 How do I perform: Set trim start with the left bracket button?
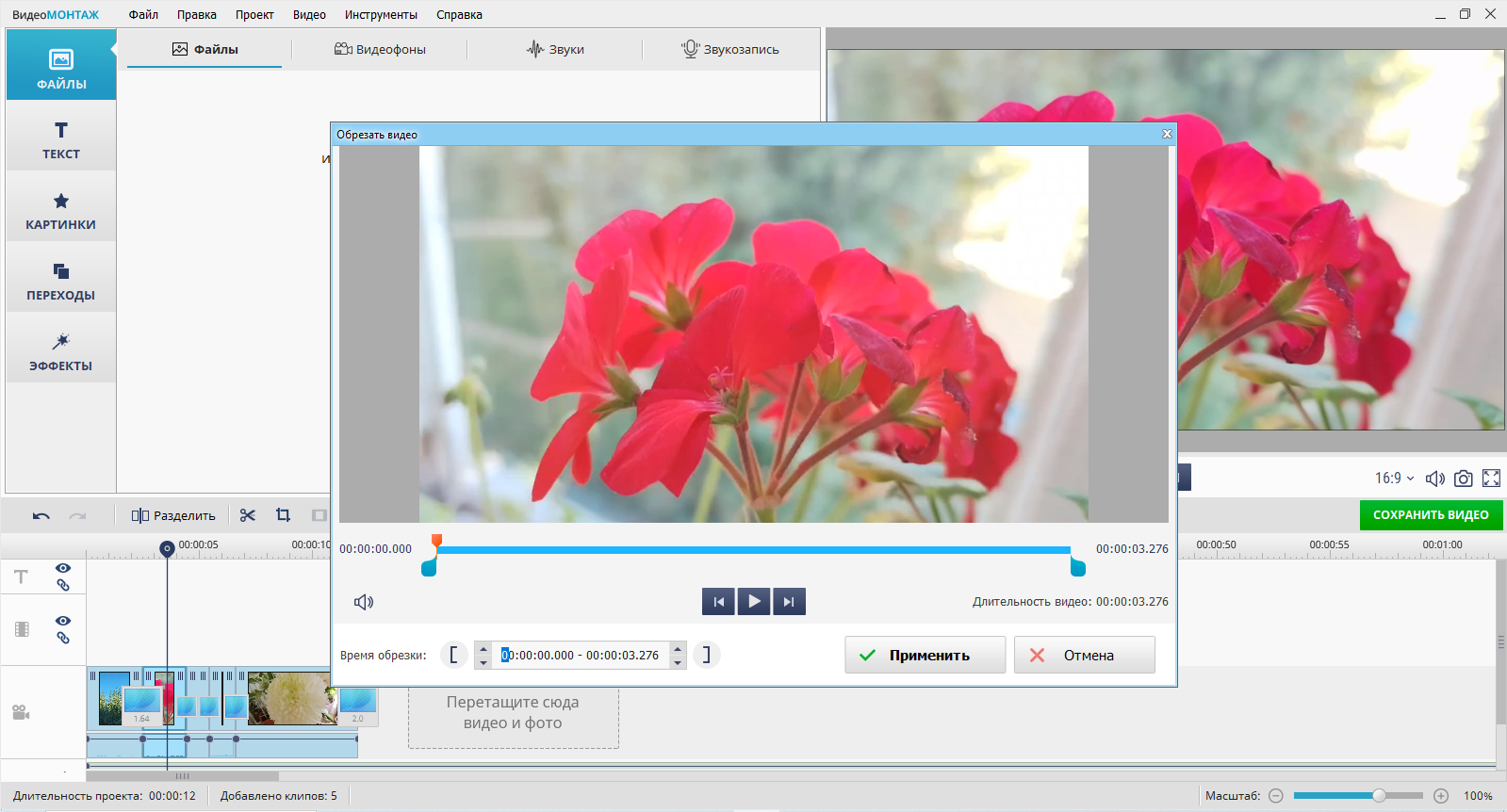point(453,655)
